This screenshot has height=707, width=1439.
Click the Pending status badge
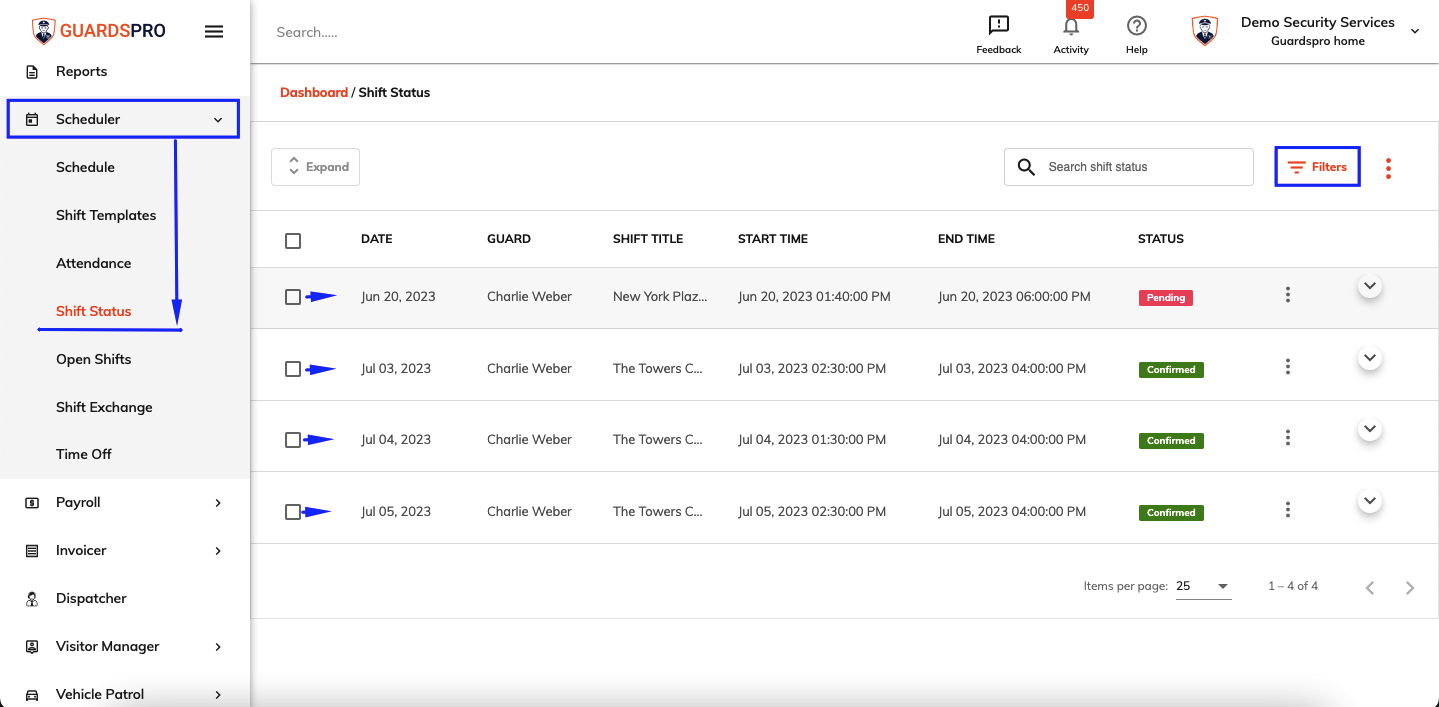(x=1165, y=298)
